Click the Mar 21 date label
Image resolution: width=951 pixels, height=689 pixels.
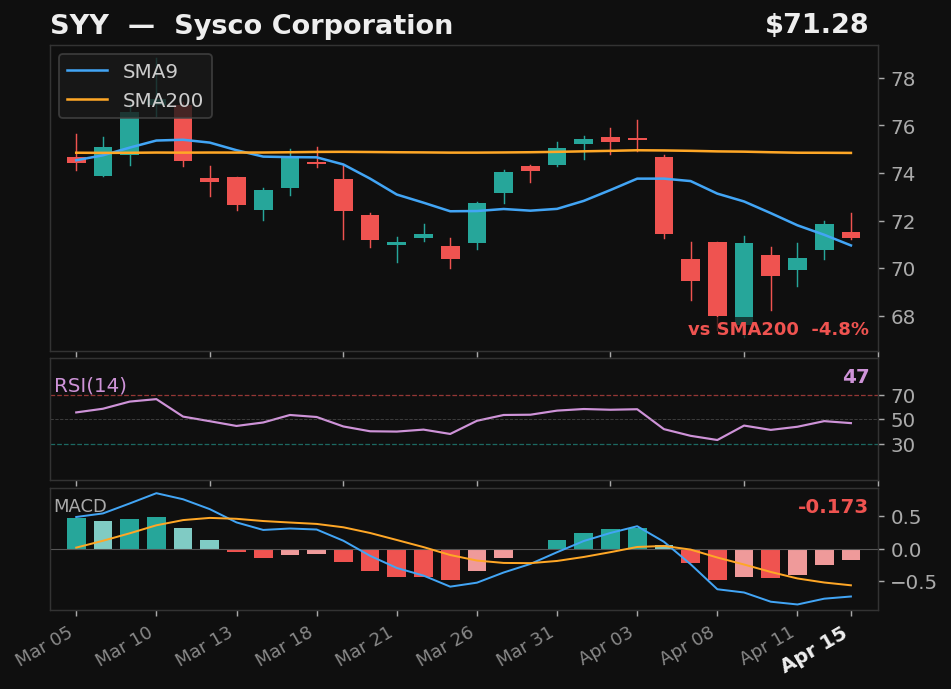point(365,646)
